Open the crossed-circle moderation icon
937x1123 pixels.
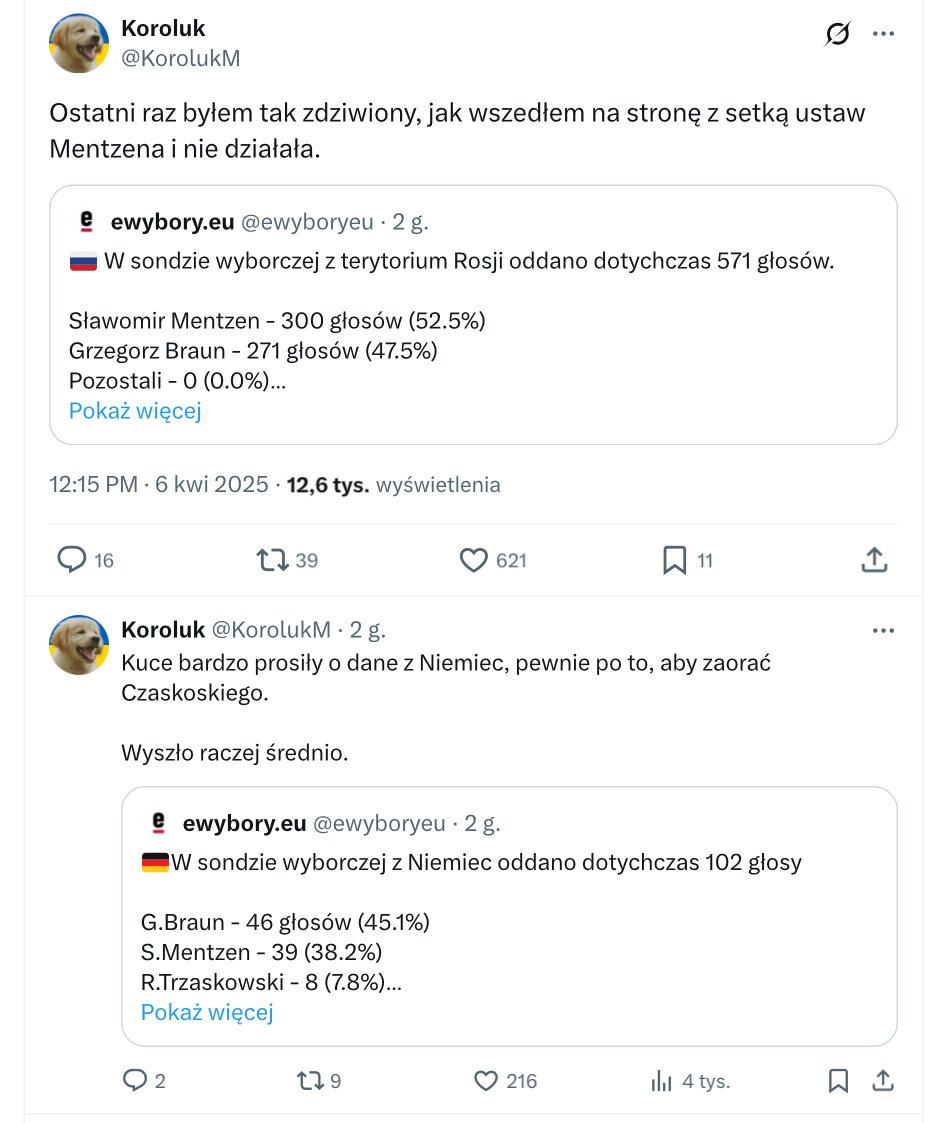coord(837,33)
